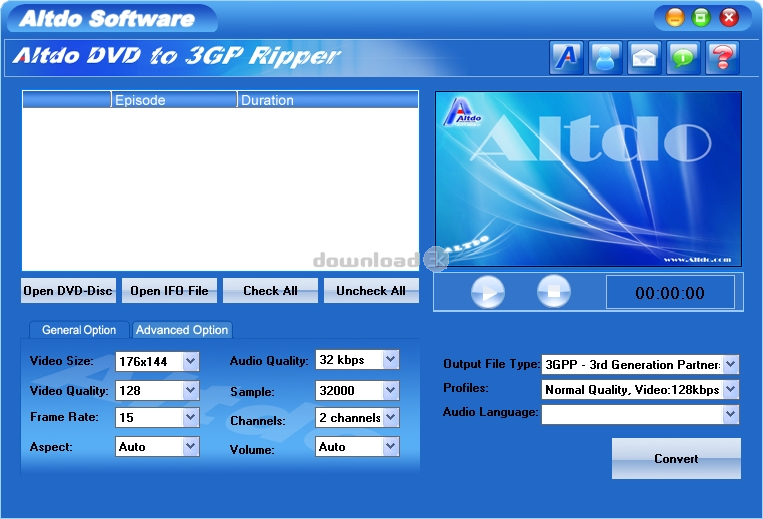Click the 00:00:00 time display
763x519 pixels.
point(670,292)
